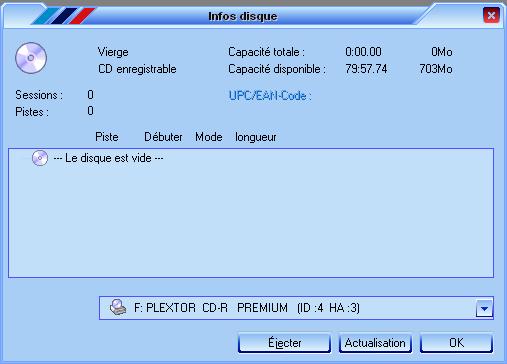Click the Débuter column header

[x=163, y=137]
